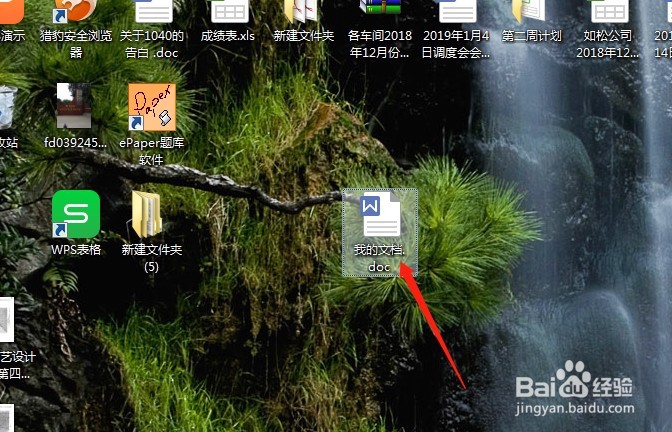Screen dimensions: 672x432
Task: Click the 关于1040的告白 .doc label text
Action: 152,44
